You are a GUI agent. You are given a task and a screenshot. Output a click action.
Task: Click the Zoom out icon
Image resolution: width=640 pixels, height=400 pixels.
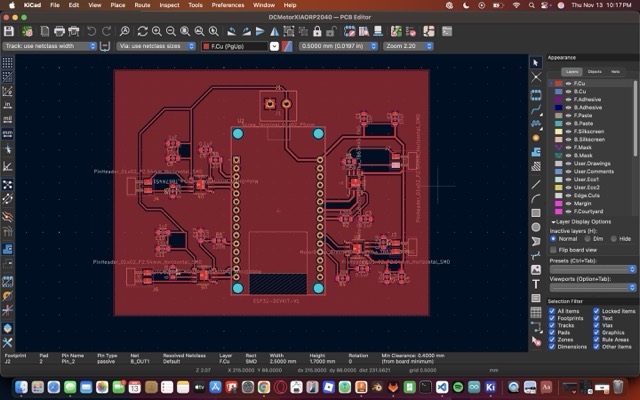coord(171,31)
